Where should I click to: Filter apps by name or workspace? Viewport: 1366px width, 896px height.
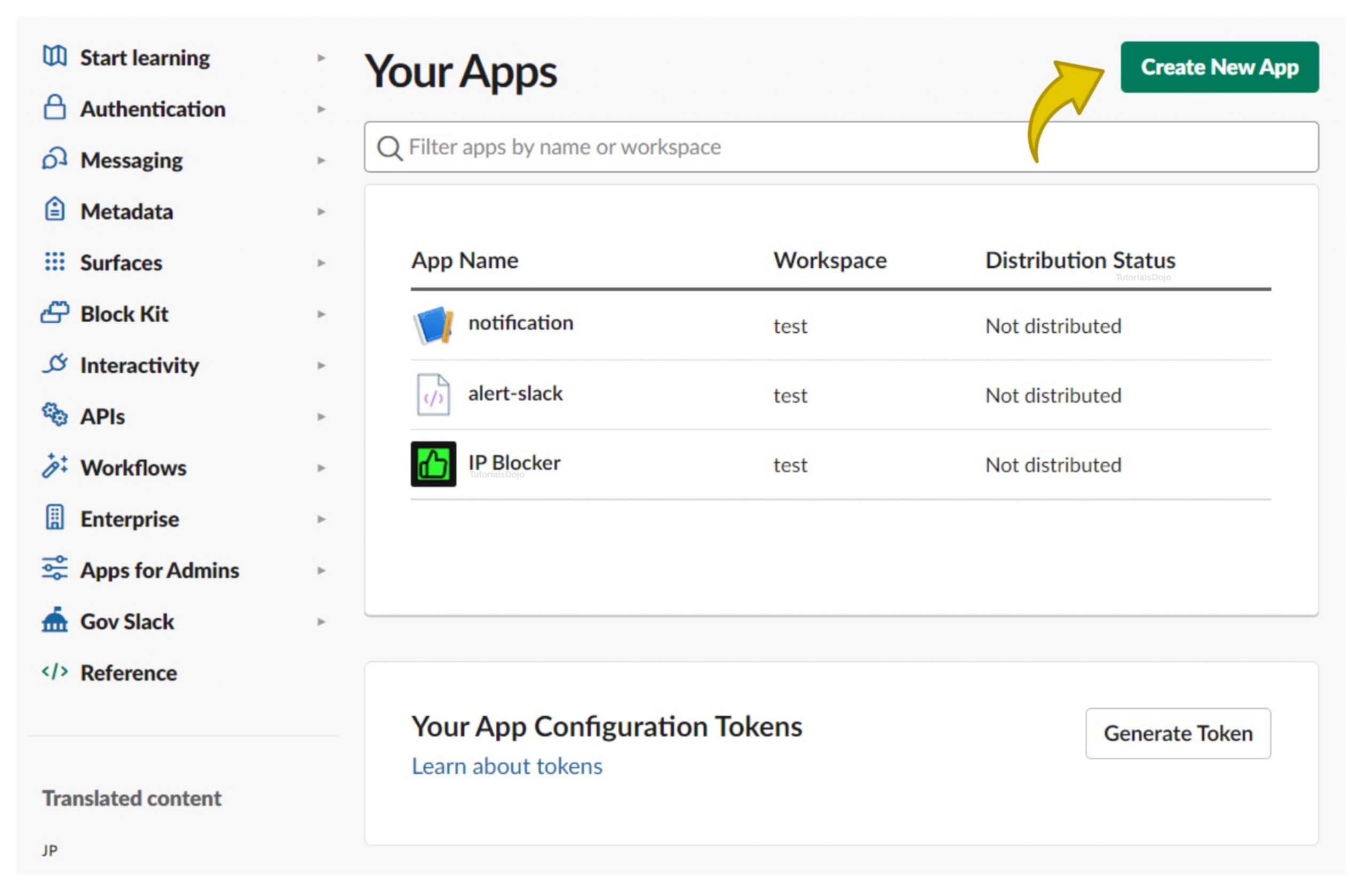(840, 146)
